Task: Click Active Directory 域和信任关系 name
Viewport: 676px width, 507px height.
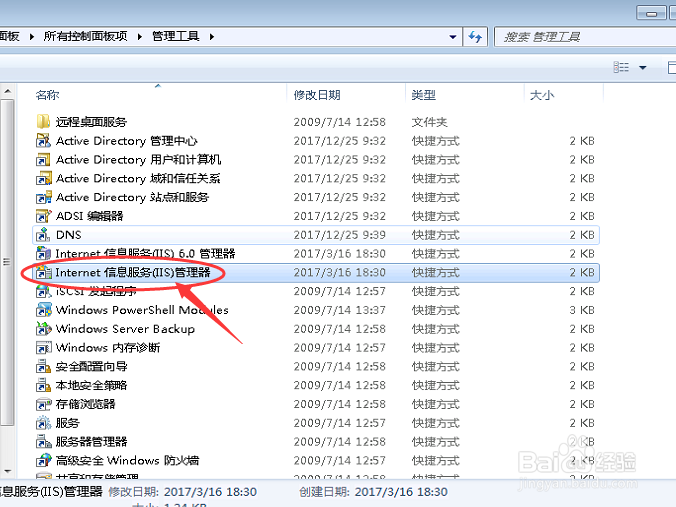Action: [x=138, y=178]
